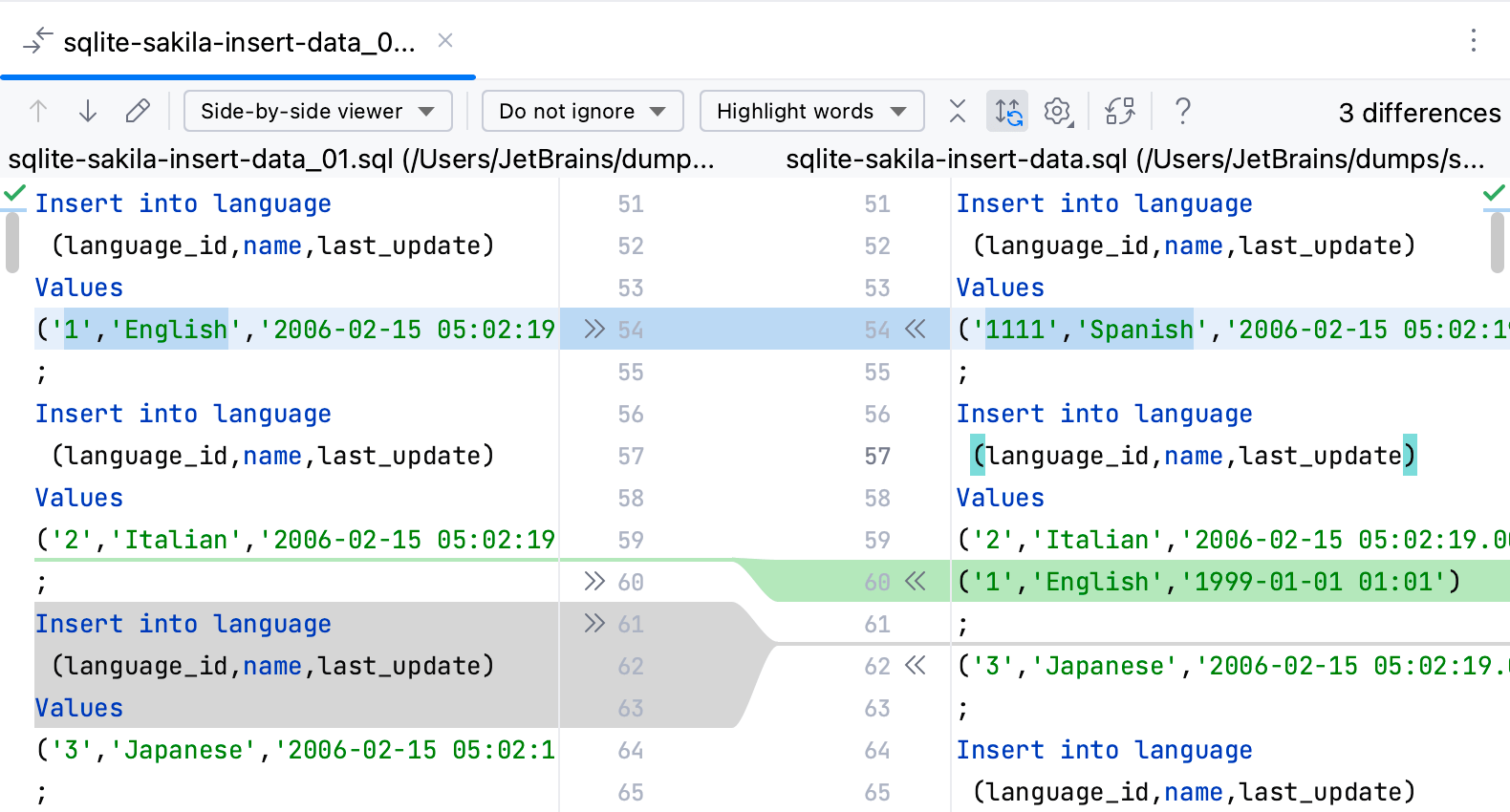Apply left line 61 block to right
The width and height of the screenshot is (1510, 812).
pos(594,624)
